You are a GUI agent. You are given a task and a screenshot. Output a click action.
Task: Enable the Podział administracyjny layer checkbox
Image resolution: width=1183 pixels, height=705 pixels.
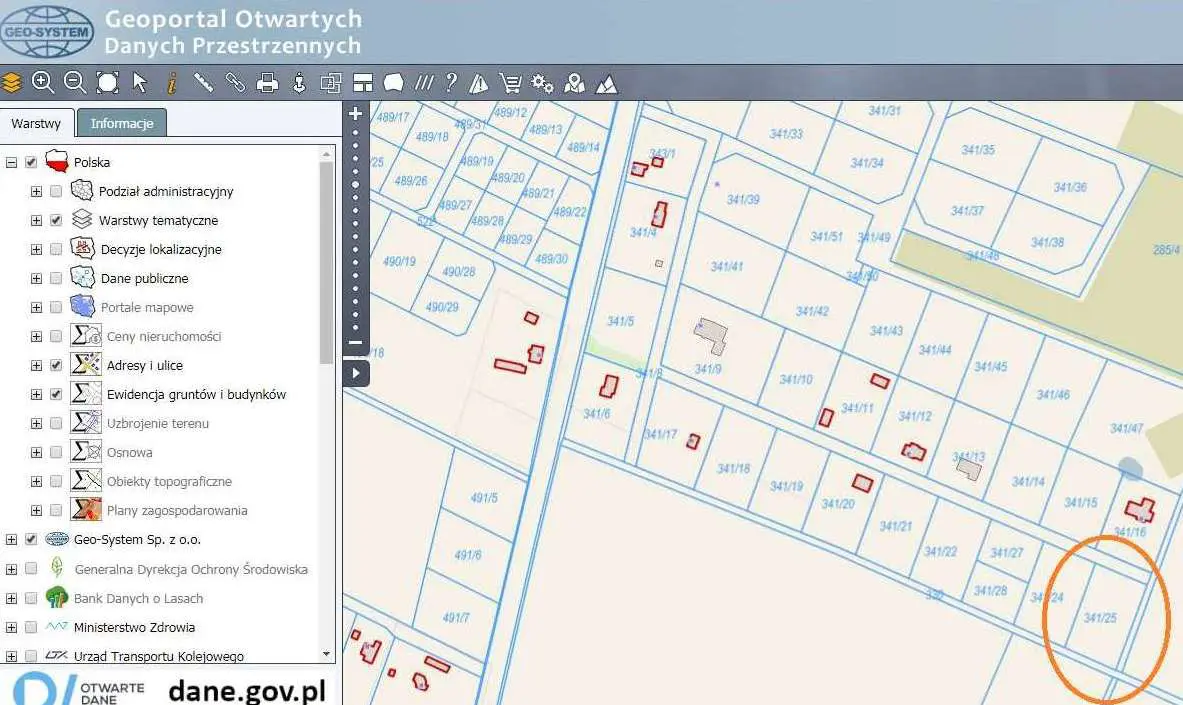pos(56,191)
